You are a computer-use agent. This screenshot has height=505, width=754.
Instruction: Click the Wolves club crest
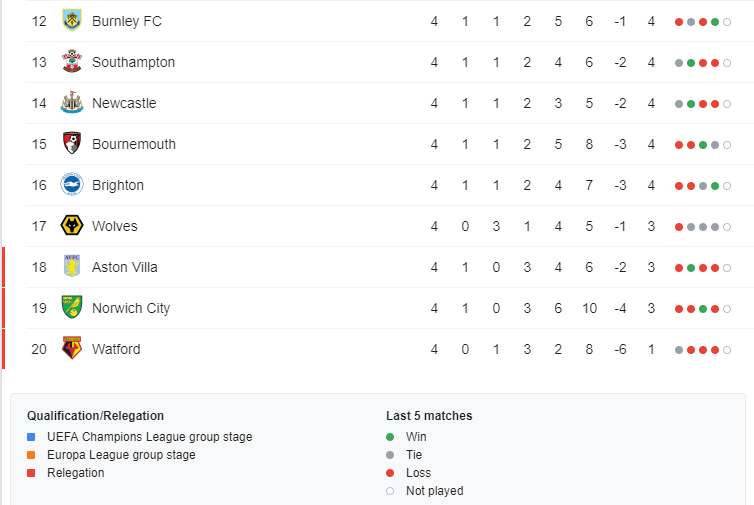coord(72,226)
